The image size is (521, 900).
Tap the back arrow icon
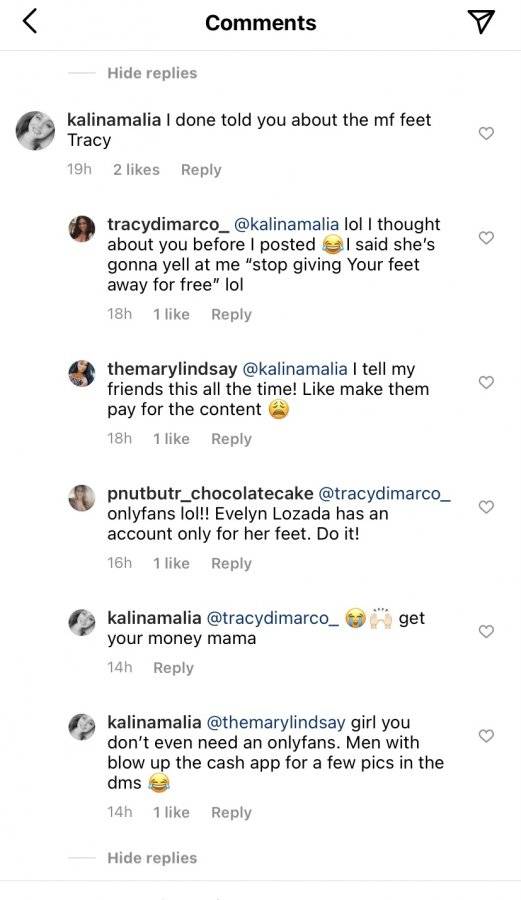(30, 22)
